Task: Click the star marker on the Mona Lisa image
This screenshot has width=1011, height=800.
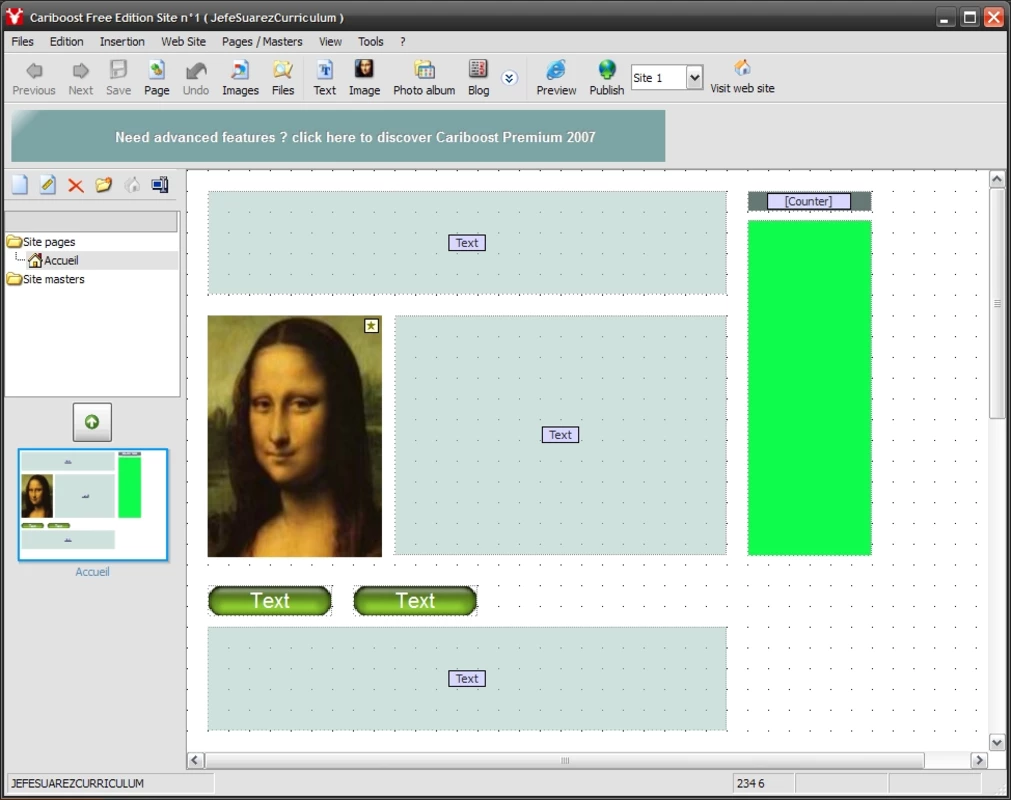Action: pyautogui.click(x=371, y=326)
